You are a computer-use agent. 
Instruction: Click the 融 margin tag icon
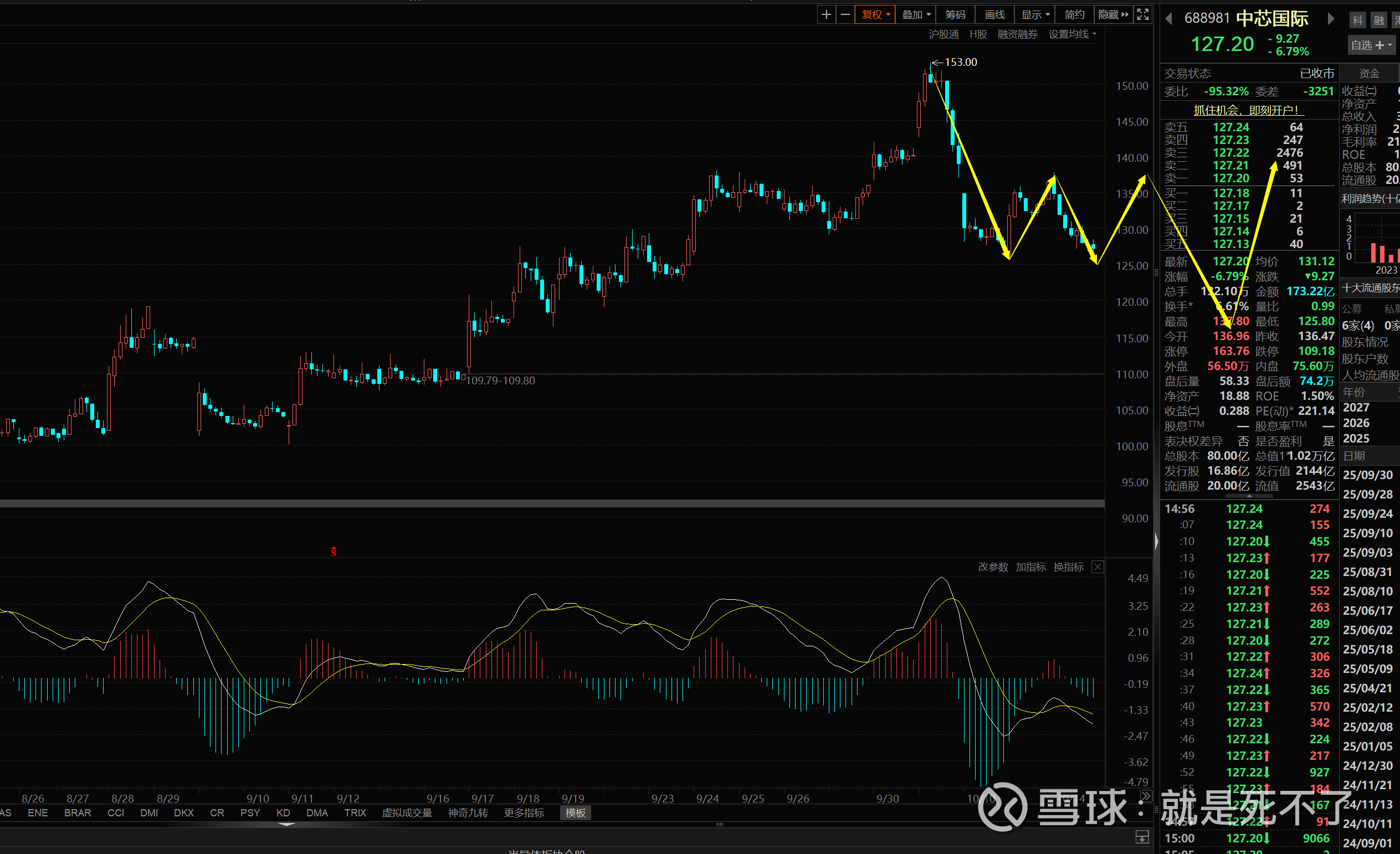[1379, 20]
